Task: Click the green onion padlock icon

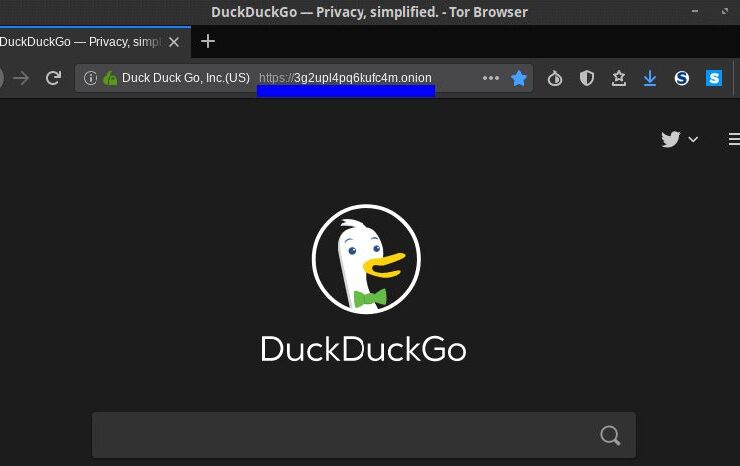Action: point(109,78)
